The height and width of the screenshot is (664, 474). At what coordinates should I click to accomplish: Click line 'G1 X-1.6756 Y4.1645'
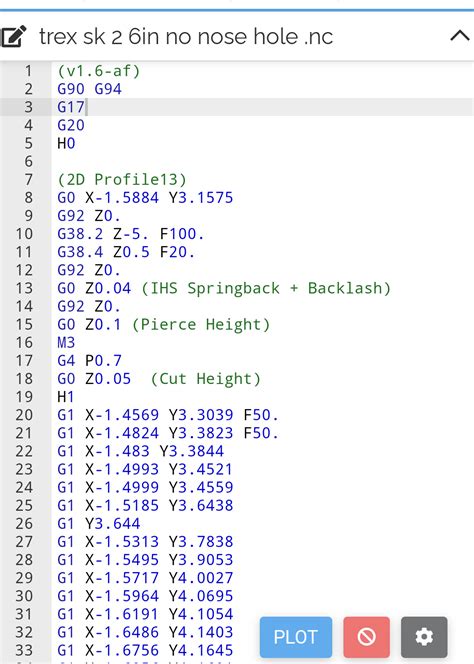[145, 650]
